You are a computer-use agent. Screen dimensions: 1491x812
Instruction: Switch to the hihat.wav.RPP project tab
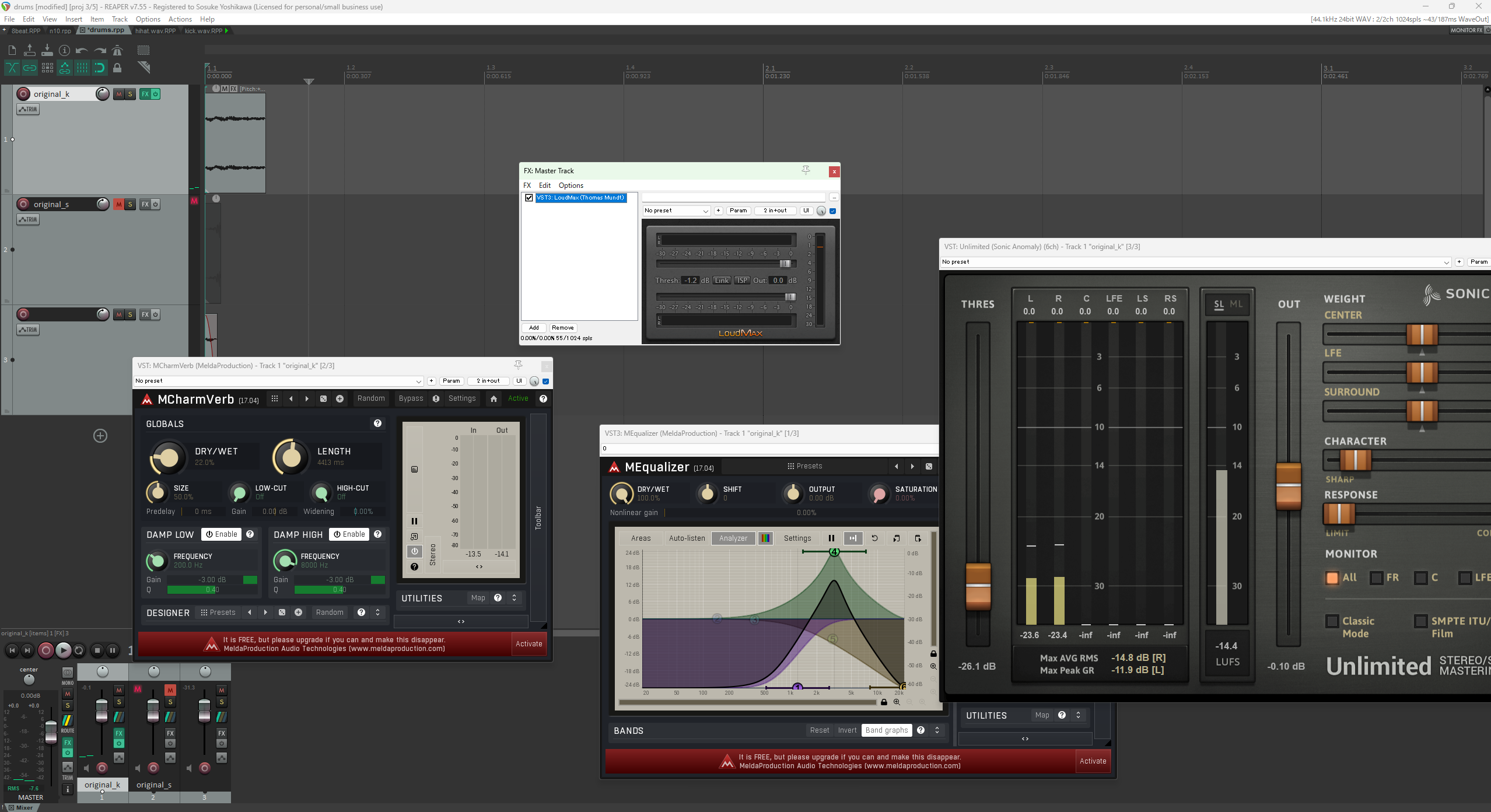tap(155, 31)
